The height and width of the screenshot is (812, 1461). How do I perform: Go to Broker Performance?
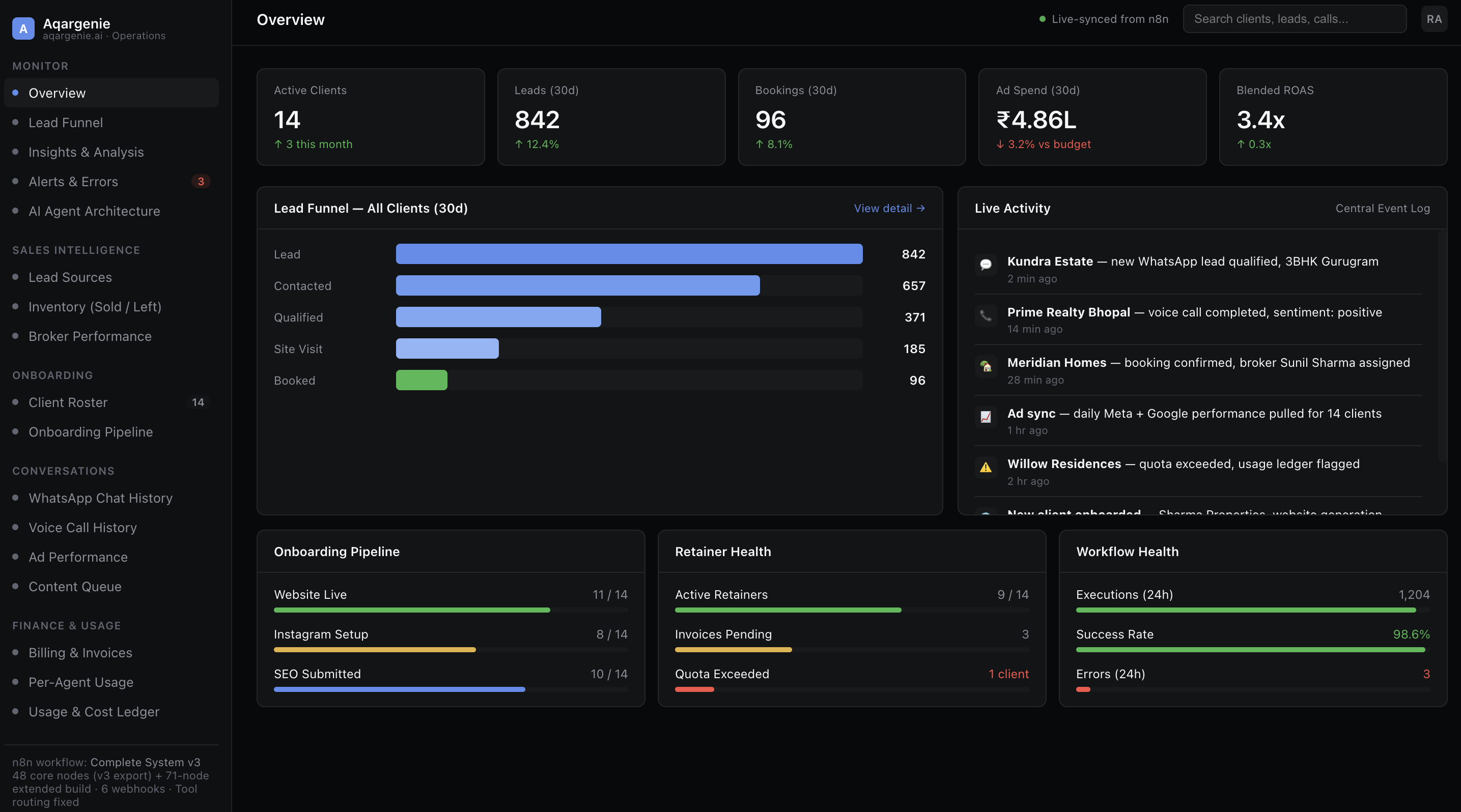coord(111,336)
